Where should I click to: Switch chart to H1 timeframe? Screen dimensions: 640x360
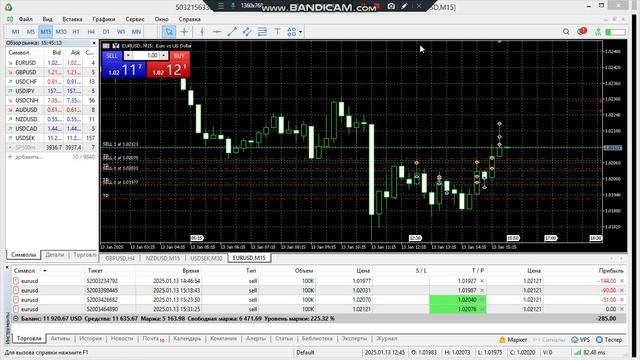click(76, 31)
